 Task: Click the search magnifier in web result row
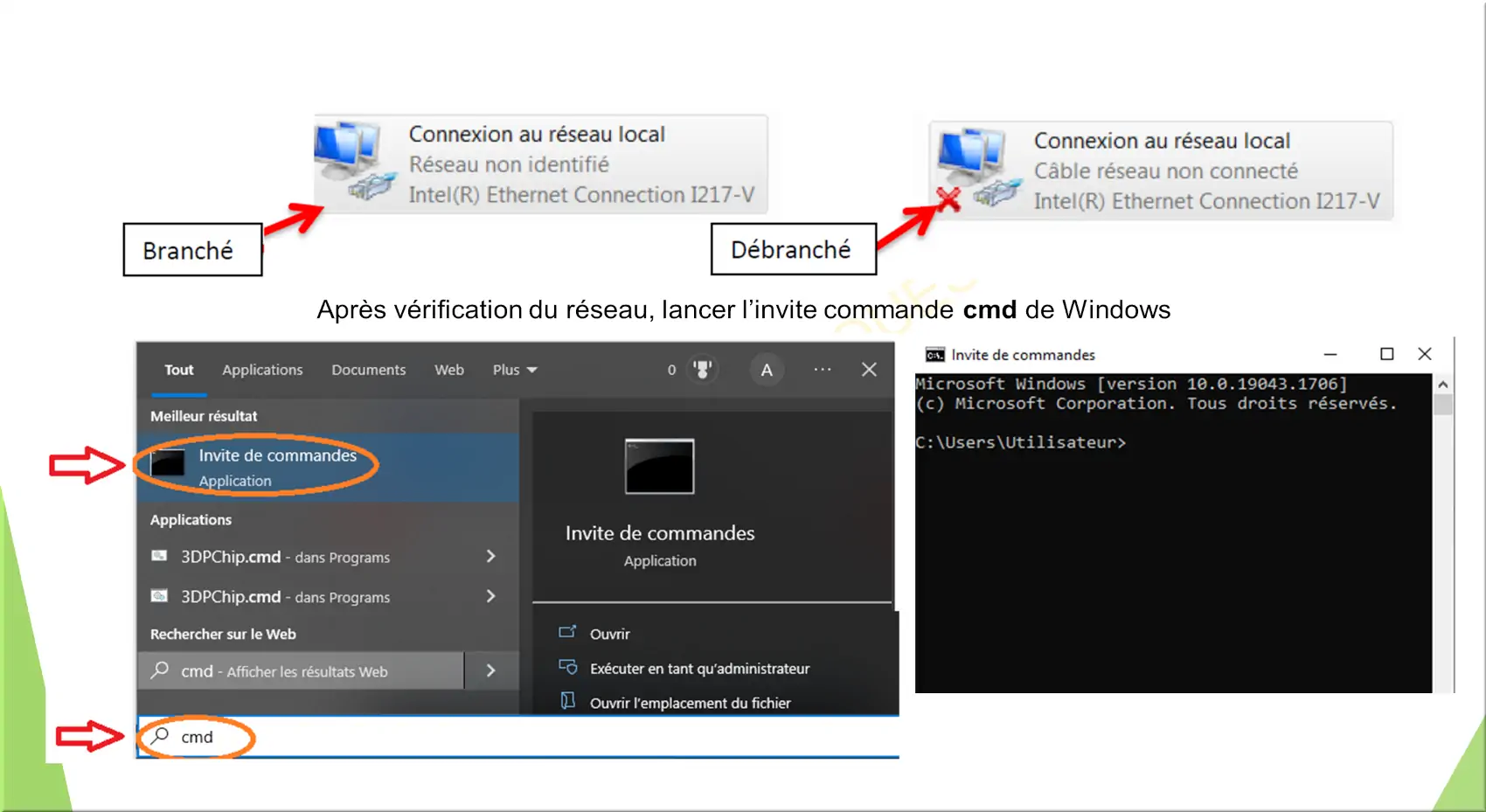click(x=160, y=670)
